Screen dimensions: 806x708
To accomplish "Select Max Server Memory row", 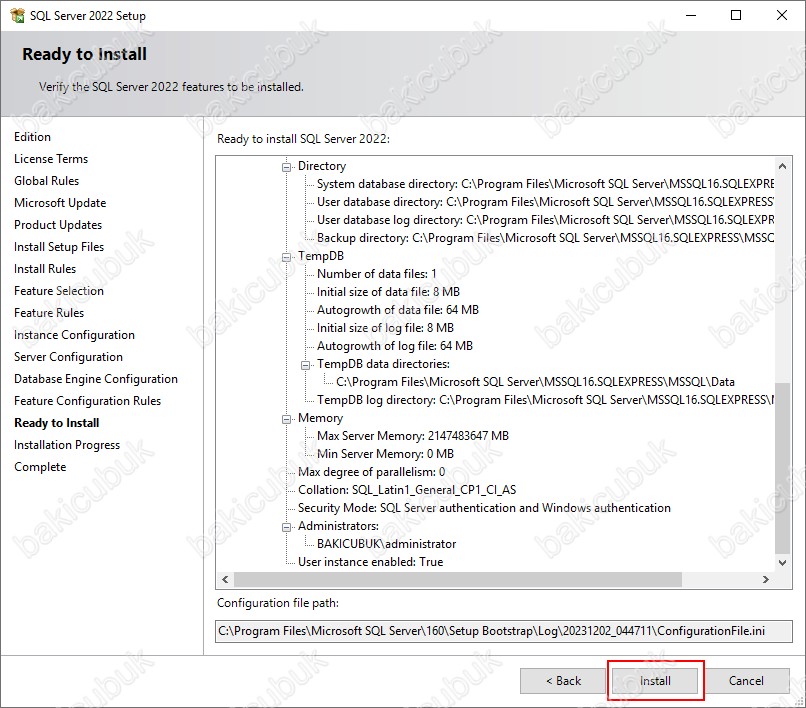I will point(413,436).
